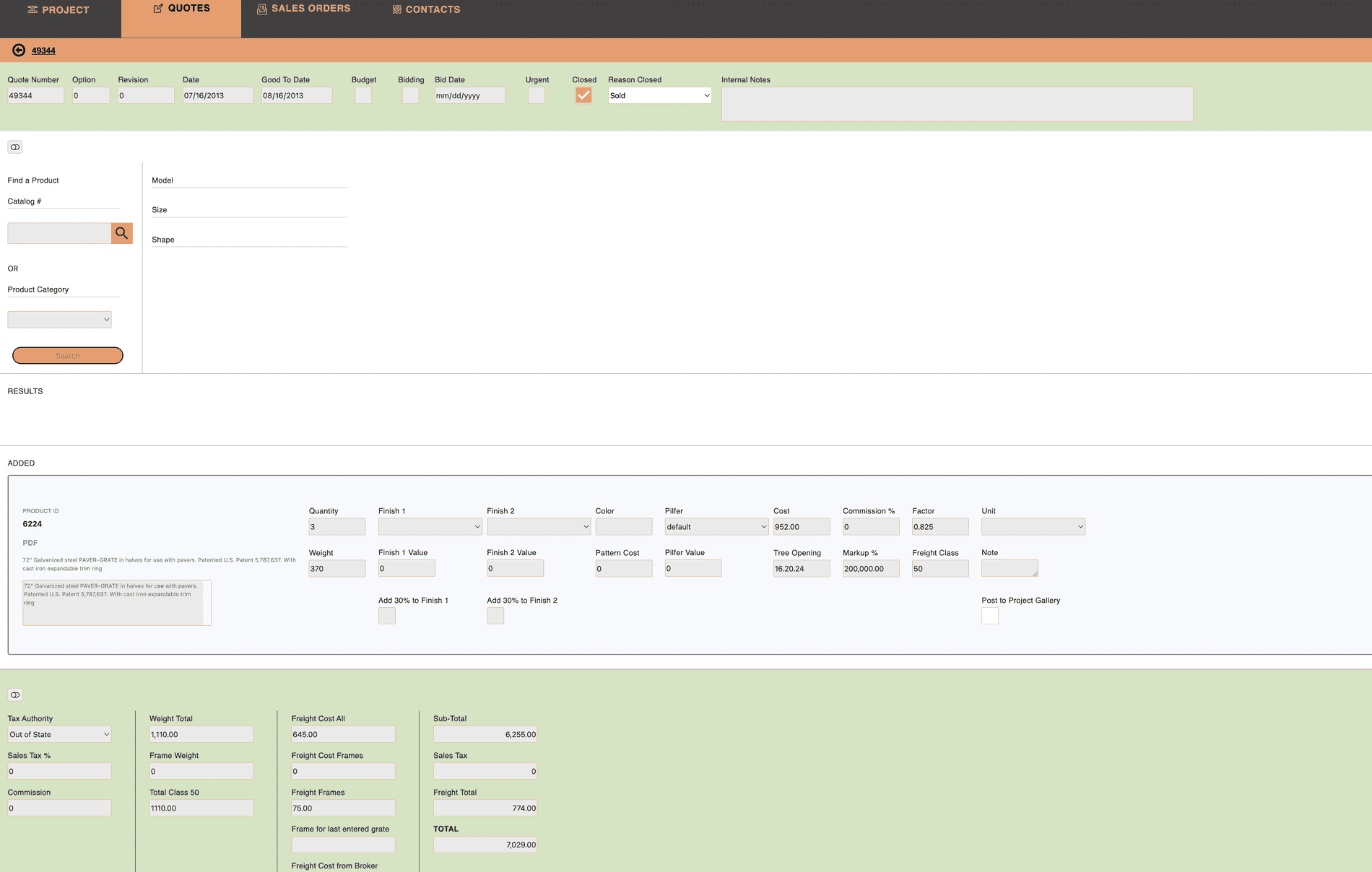
Task: Click the back arrow icon beside 49344
Action: tap(19, 50)
